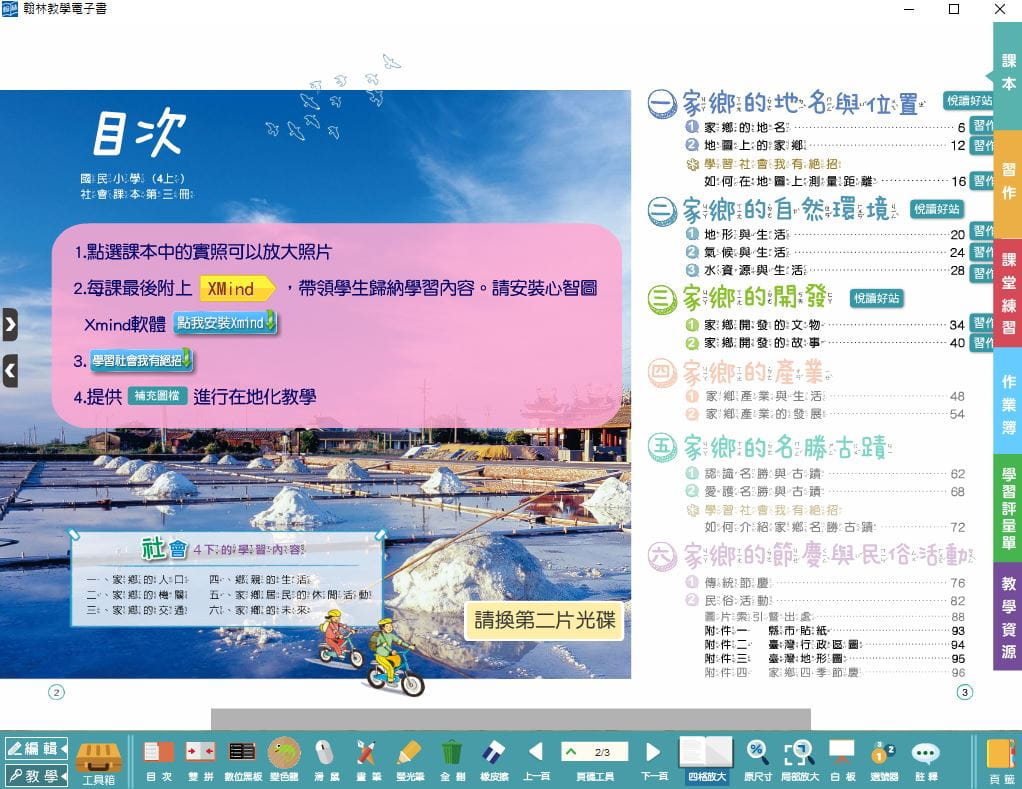Click the right-pointing chevron on the left edge
The width and height of the screenshot is (1022, 789).
tap(10, 324)
